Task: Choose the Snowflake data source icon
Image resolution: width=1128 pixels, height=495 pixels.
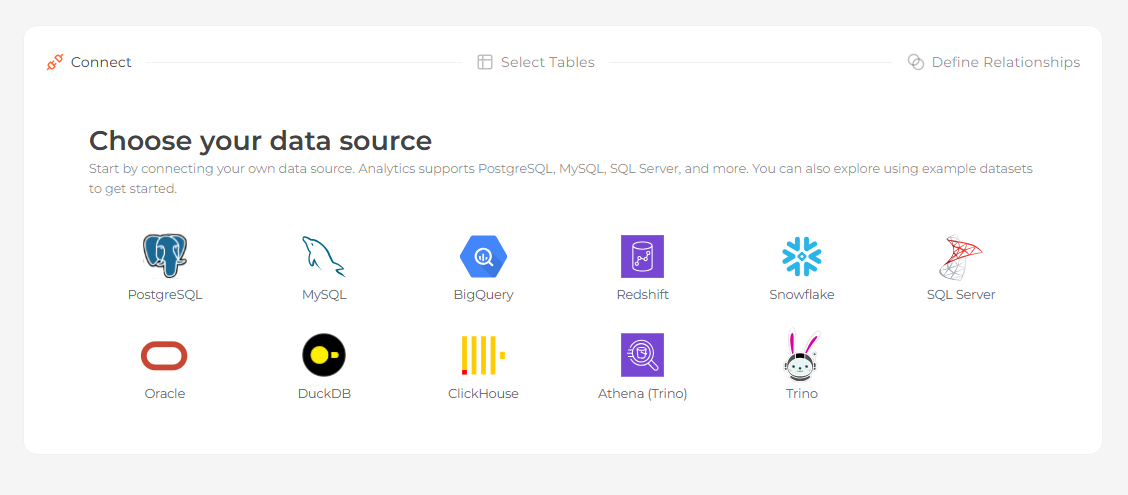Action: point(801,256)
